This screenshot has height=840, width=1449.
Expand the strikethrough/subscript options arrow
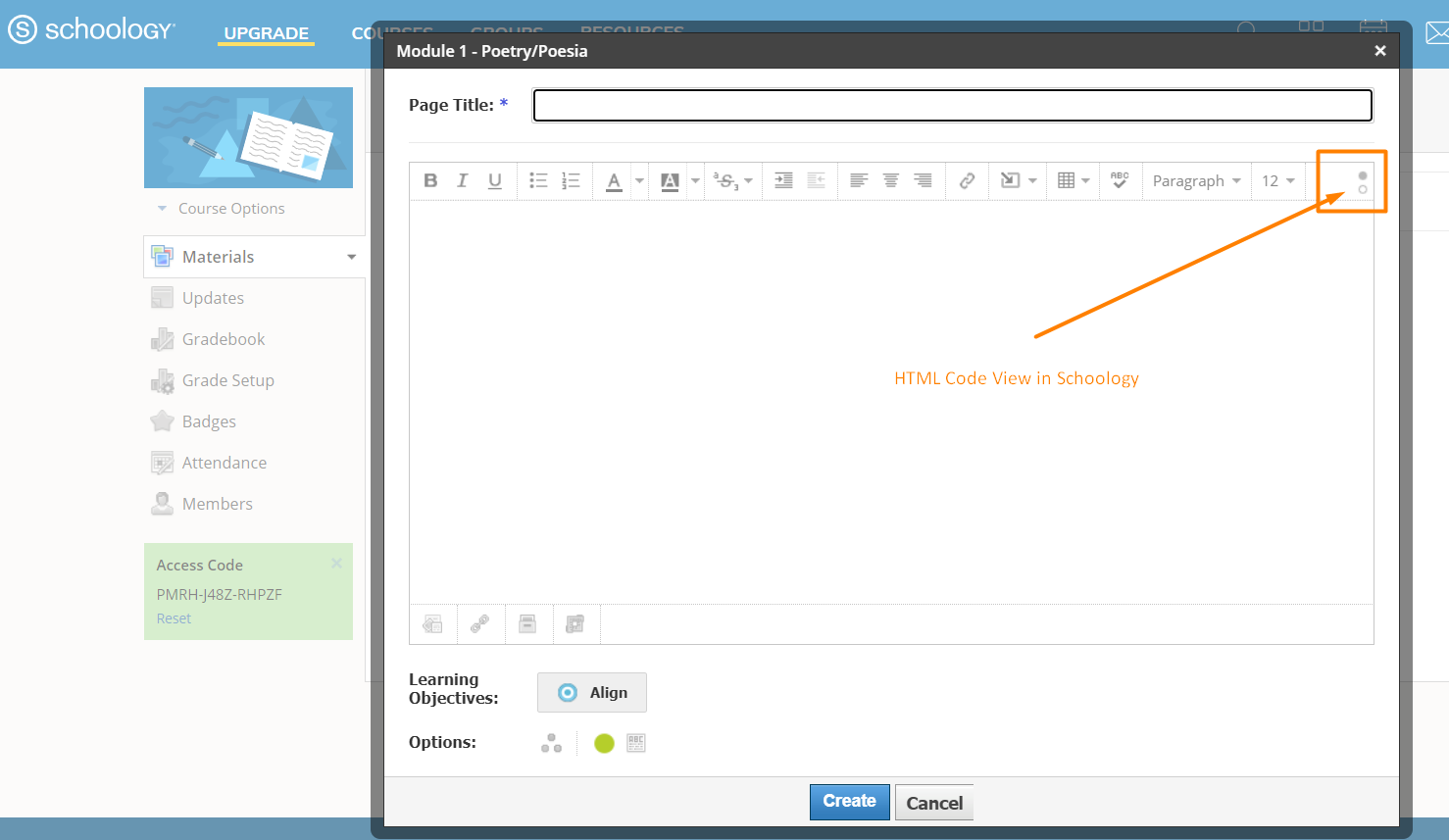[x=749, y=180]
